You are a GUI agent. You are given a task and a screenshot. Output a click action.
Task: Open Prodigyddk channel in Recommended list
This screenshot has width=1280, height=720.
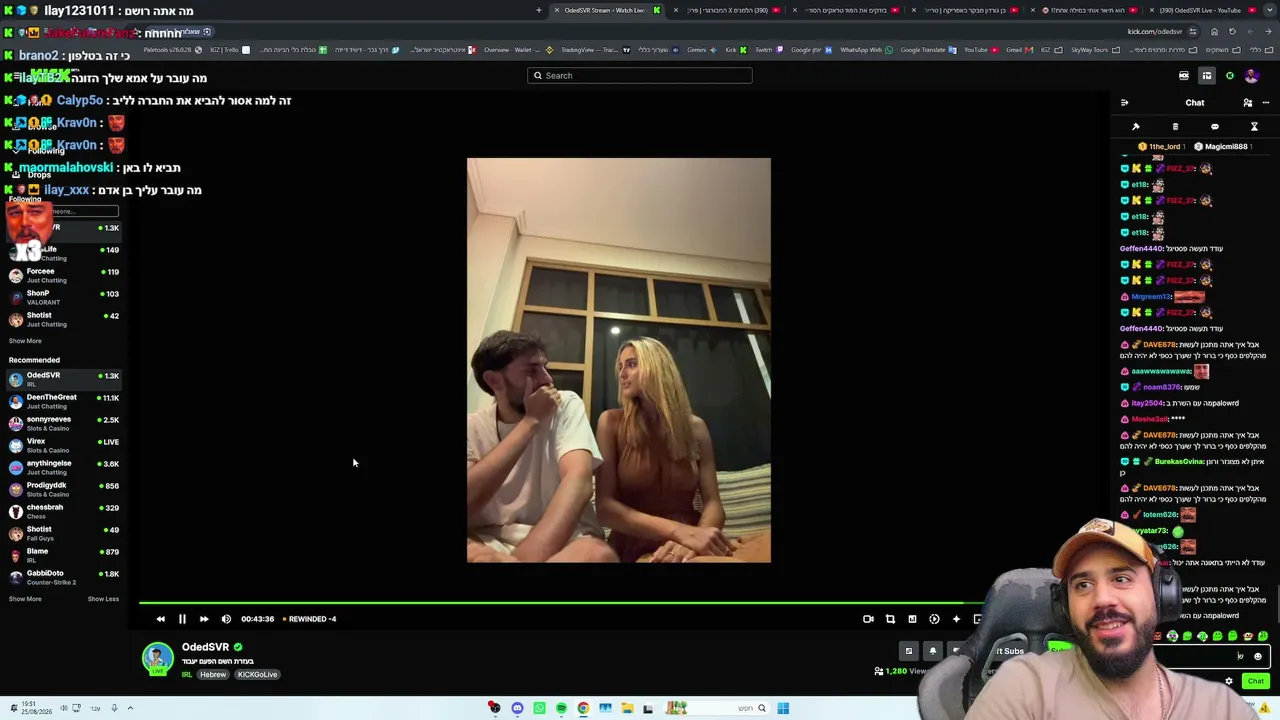(x=64, y=489)
